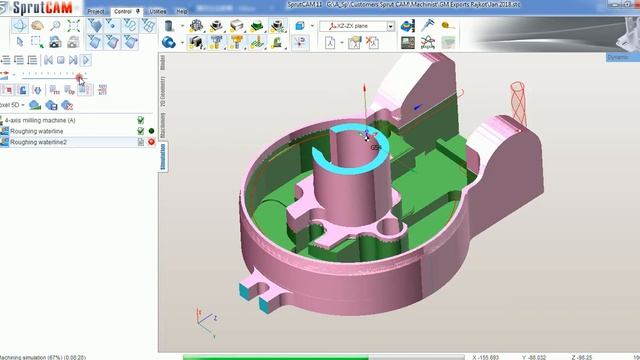The image size is (640, 360).
Task: Click the plugins icon
Action: [427, 42]
